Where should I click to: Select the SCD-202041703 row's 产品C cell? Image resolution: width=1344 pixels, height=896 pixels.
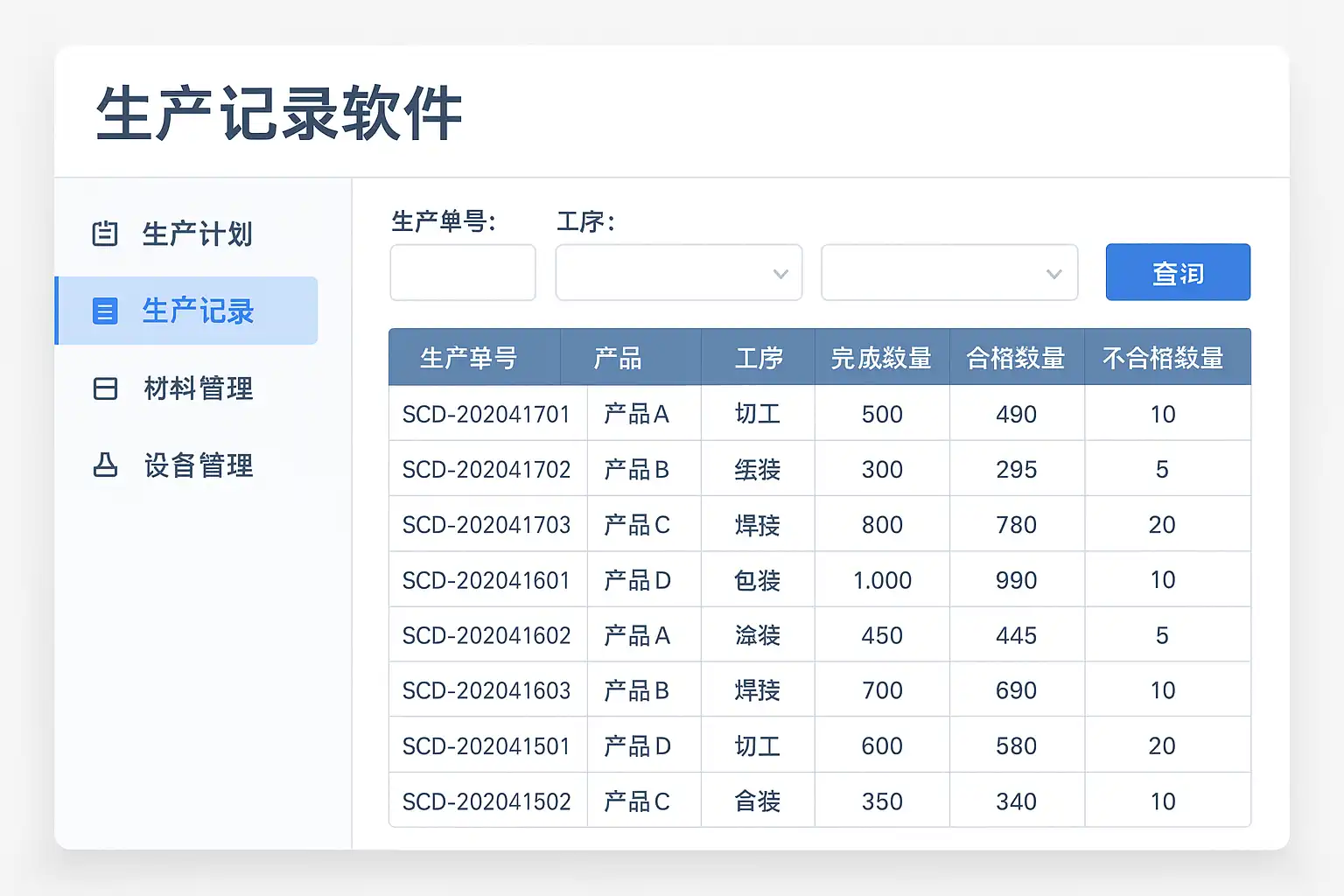click(637, 525)
